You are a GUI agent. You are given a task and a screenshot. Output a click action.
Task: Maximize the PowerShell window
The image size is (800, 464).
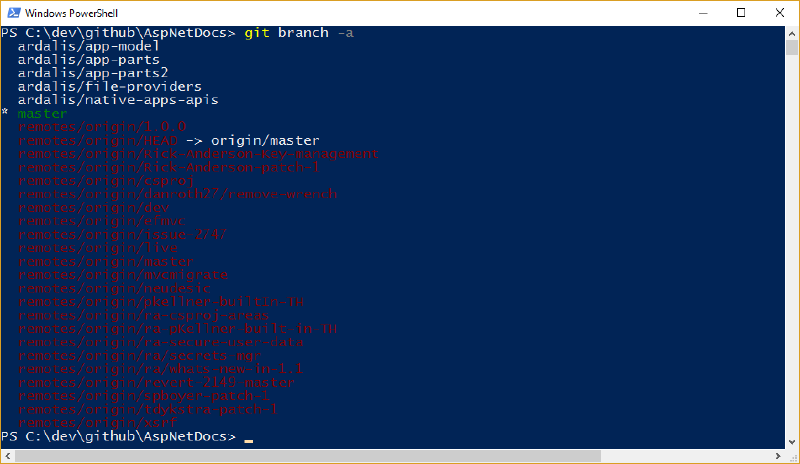(x=741, y=13)
